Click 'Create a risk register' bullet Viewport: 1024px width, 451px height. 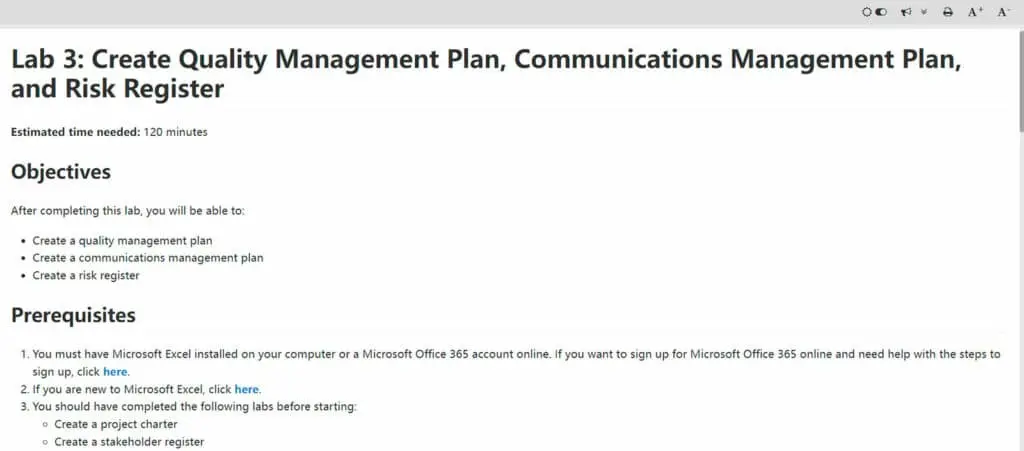click(86, 275)
